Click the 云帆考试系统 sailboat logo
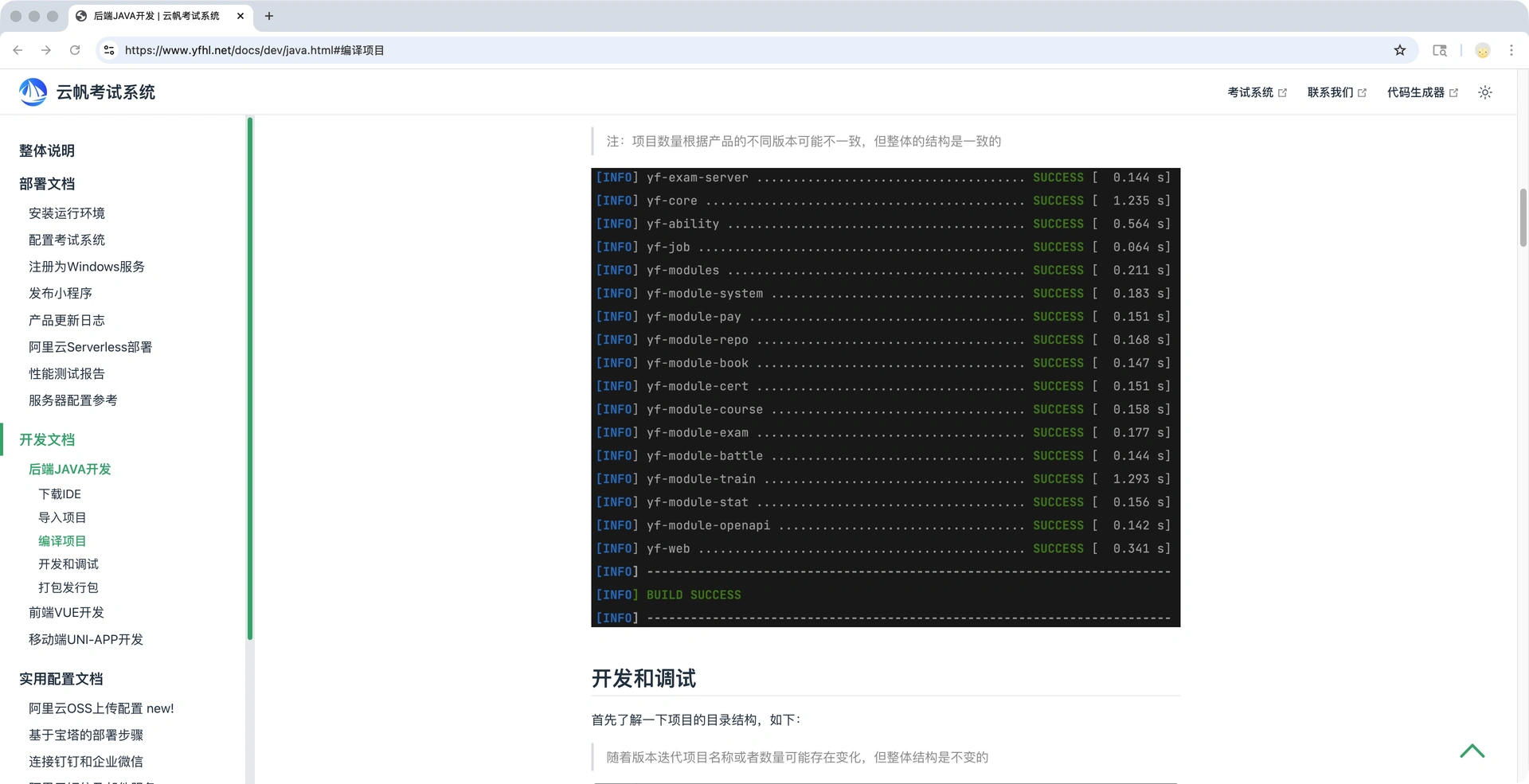 (33, 92)
